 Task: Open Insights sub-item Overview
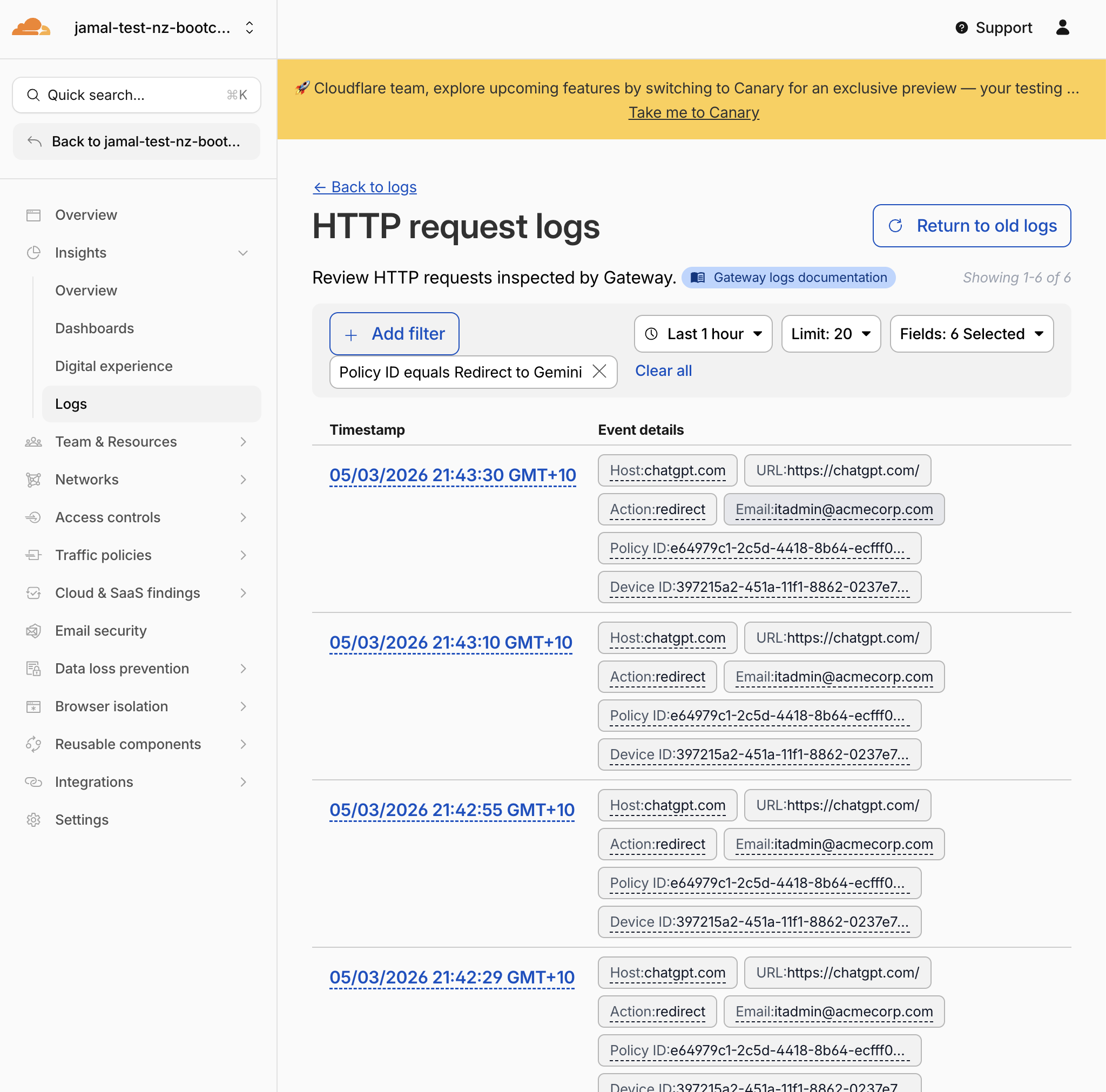tap(86, 291)
